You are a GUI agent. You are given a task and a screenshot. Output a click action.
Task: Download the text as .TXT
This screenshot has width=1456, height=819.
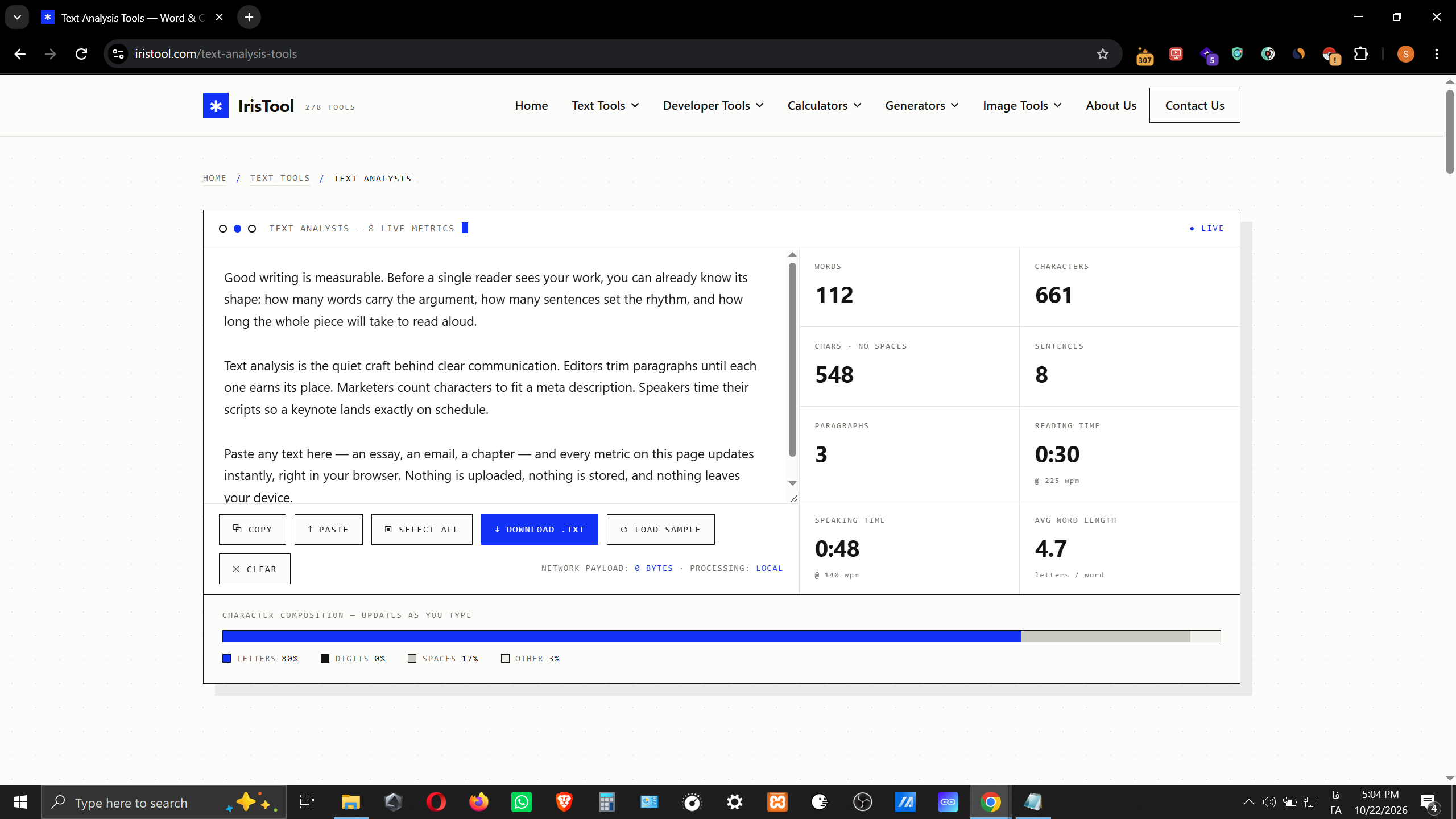click(539, 530)
